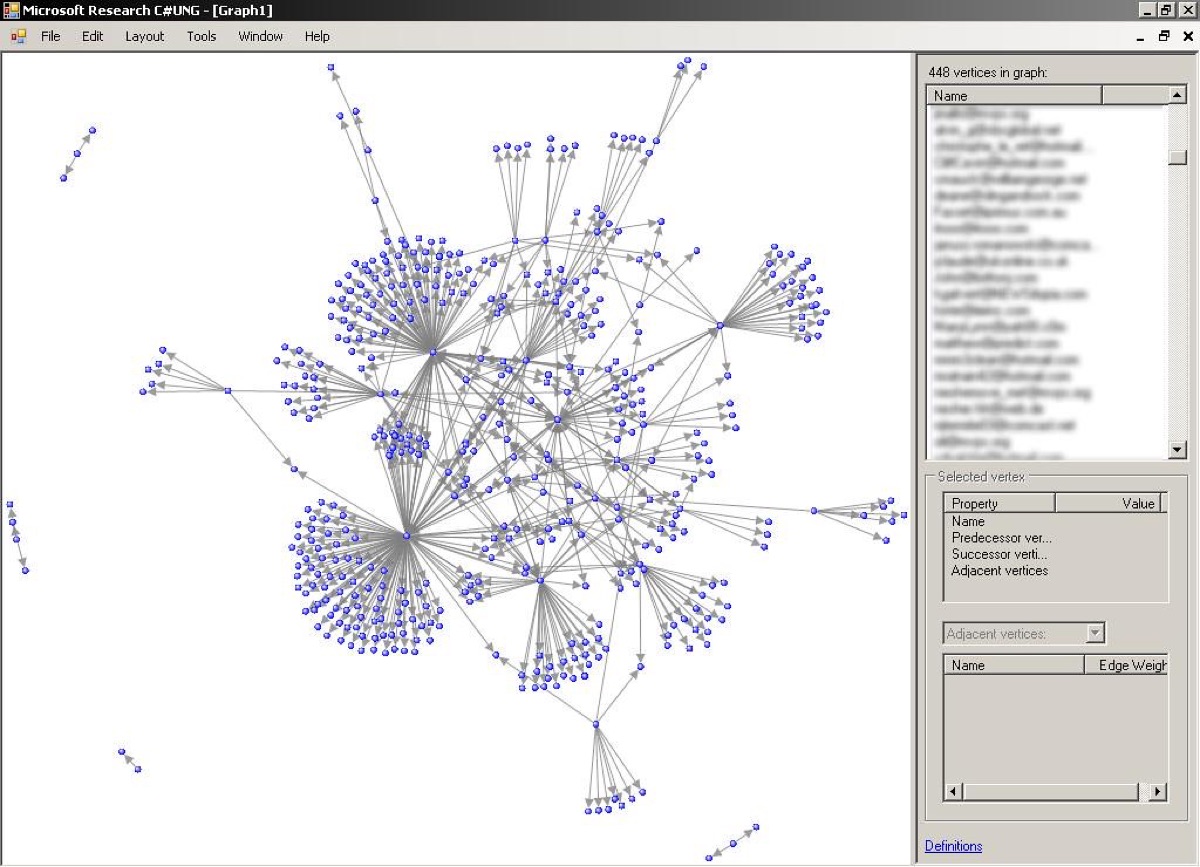Image resolution: width=1200 pixels, height=867 pixels.
Task: Click vertex list scroll down arrow
Action: 1178,450
